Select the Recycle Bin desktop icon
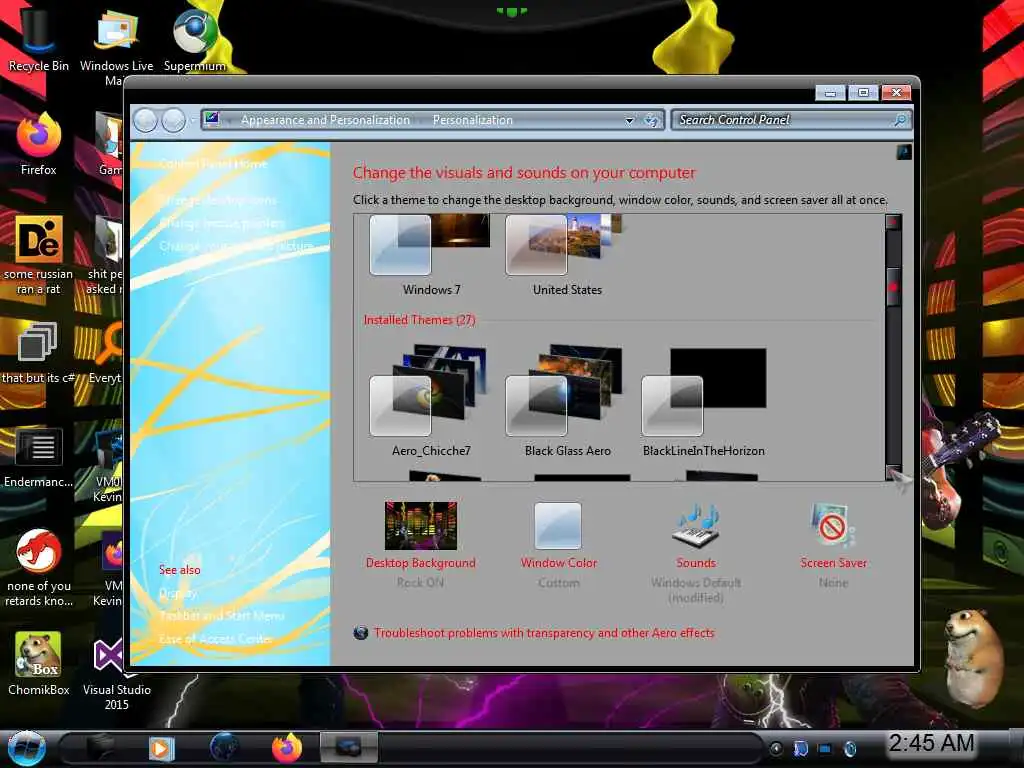 pyautogui.click(x=38, y=38)
